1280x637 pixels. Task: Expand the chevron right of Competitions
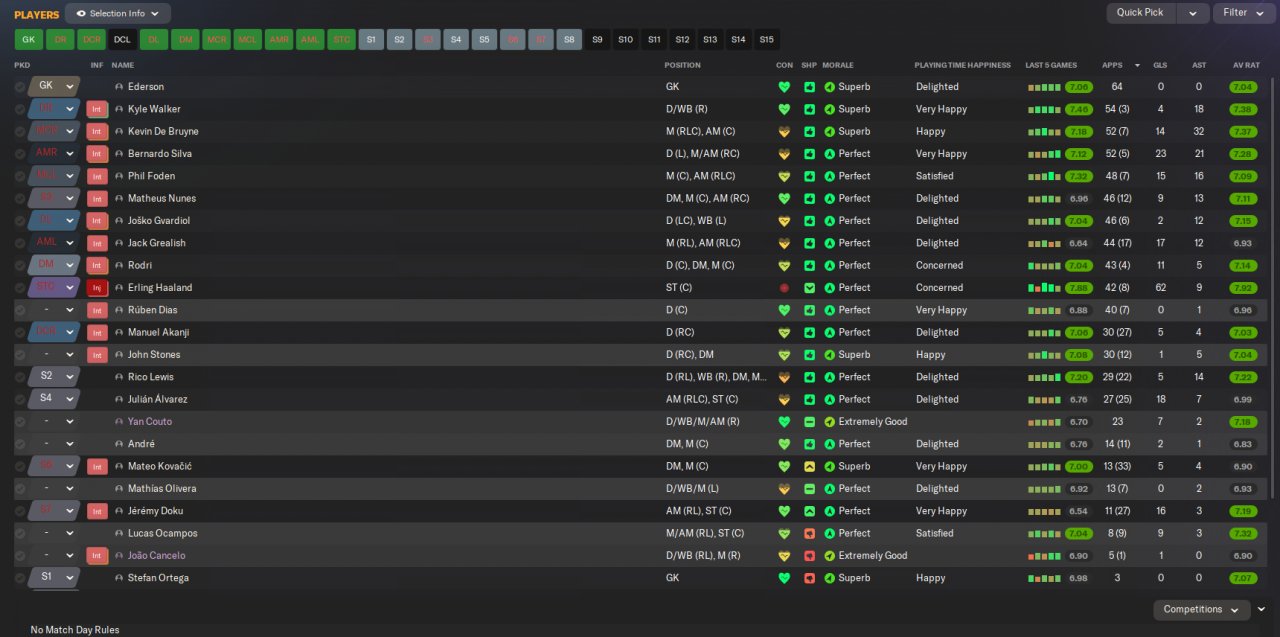(1262, 609)
